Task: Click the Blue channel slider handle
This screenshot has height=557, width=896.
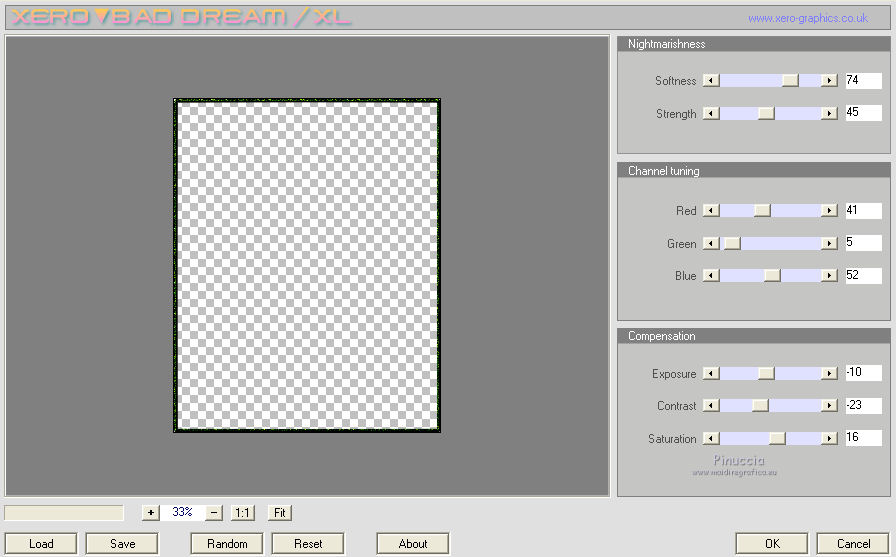Action: [x=773, y=275]
